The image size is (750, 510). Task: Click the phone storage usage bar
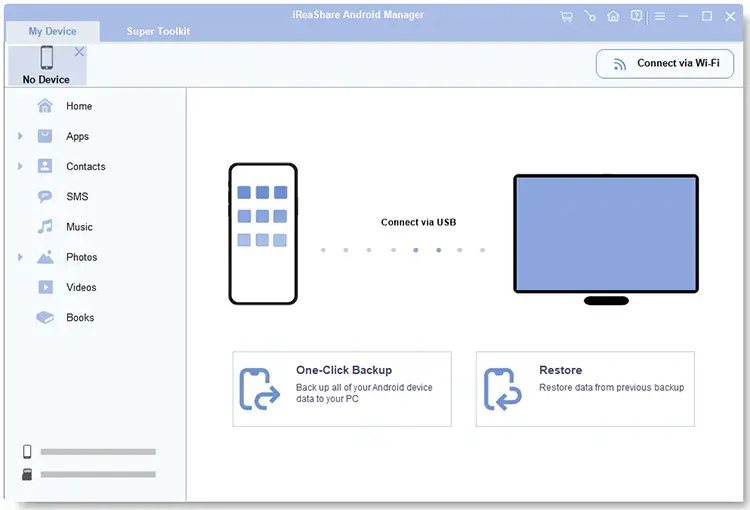[x=98, y=452]
